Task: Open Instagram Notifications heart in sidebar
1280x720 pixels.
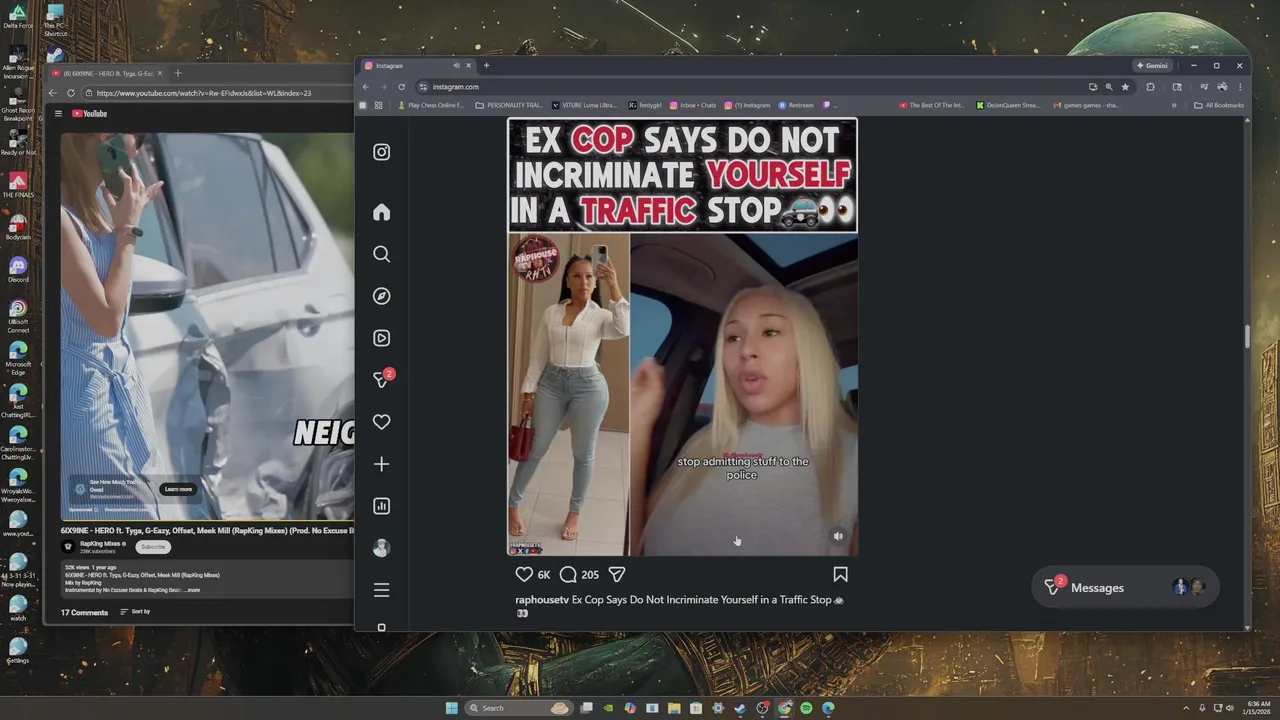Action: (381, 422)
